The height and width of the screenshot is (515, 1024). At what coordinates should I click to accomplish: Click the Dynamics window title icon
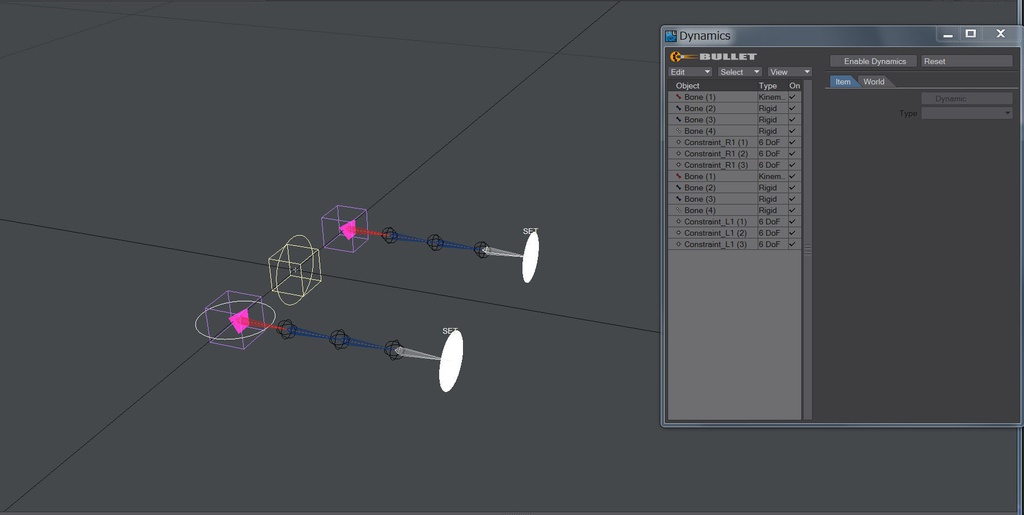(671, 36)
